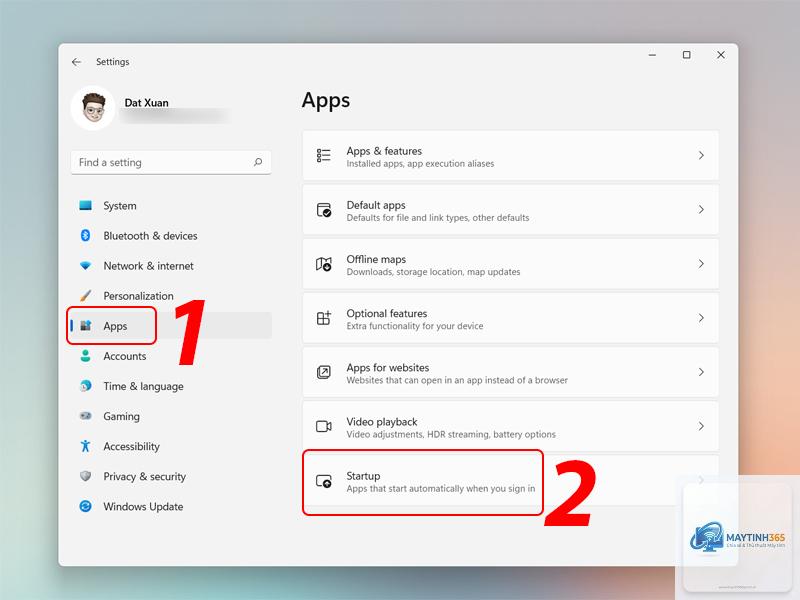Expand Apps & features chevron
Viewport: 800px width, 600px height.
point(701,156)
